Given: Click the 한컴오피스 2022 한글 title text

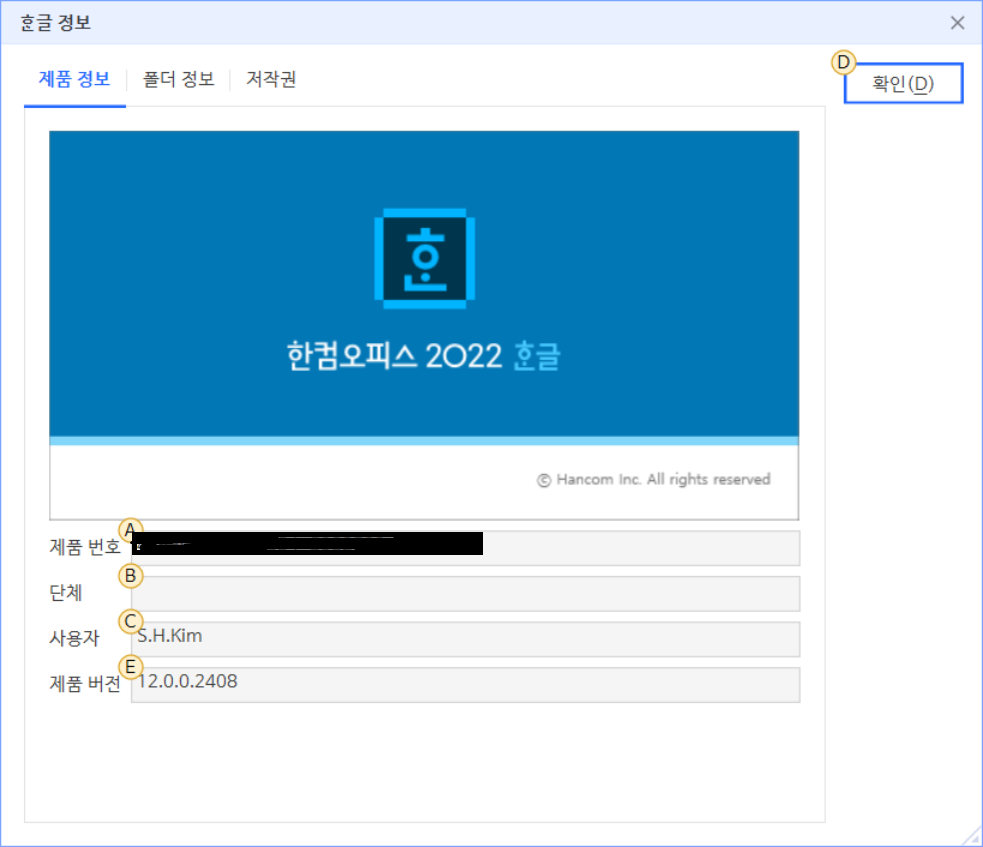Looking at the screenshot, I should [424, 356].
